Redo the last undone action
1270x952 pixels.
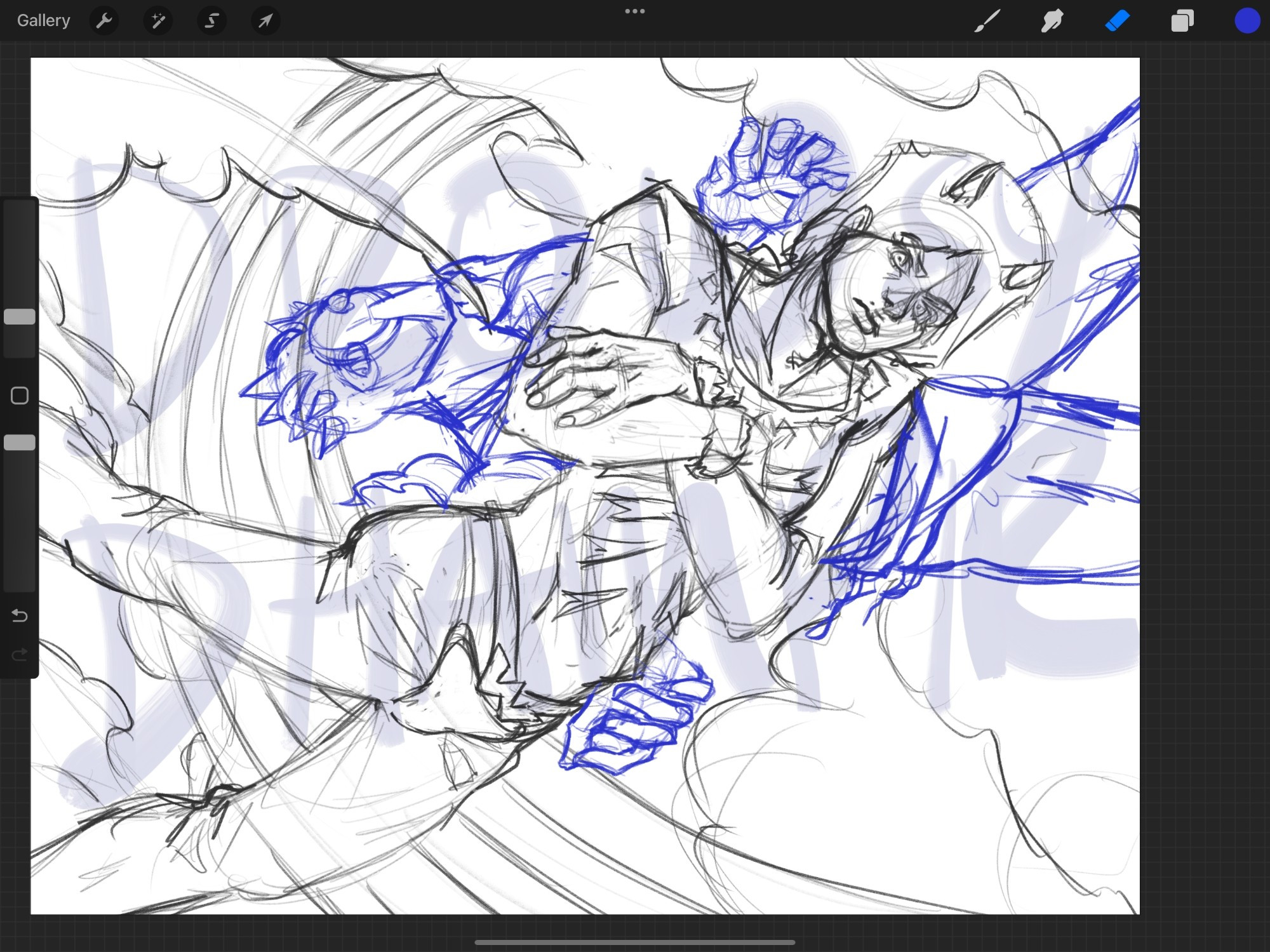(20, 654)
